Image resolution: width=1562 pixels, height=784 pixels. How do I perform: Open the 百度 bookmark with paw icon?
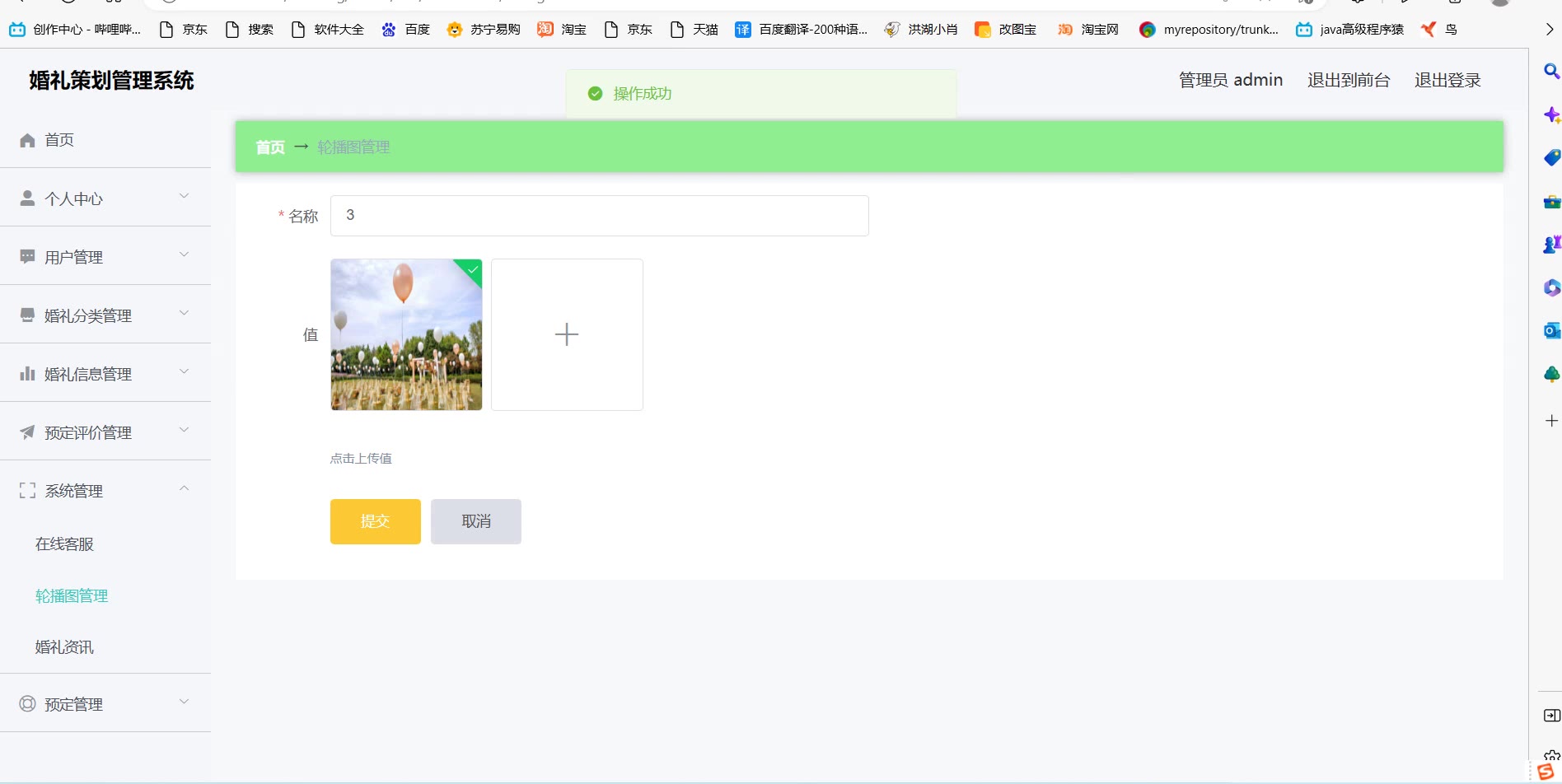(405, 30)
